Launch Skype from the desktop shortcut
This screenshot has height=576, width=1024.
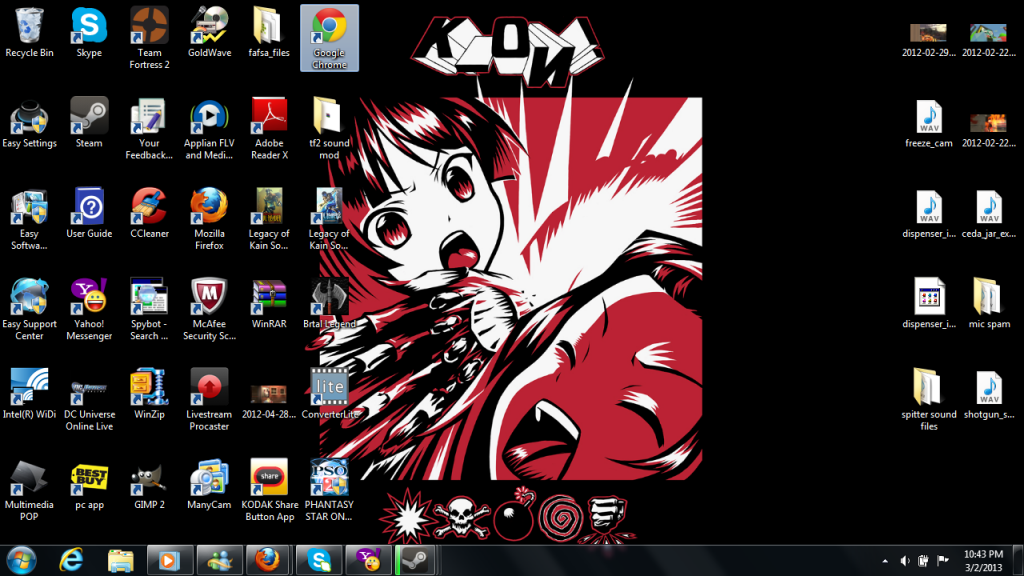click(89, 33)
